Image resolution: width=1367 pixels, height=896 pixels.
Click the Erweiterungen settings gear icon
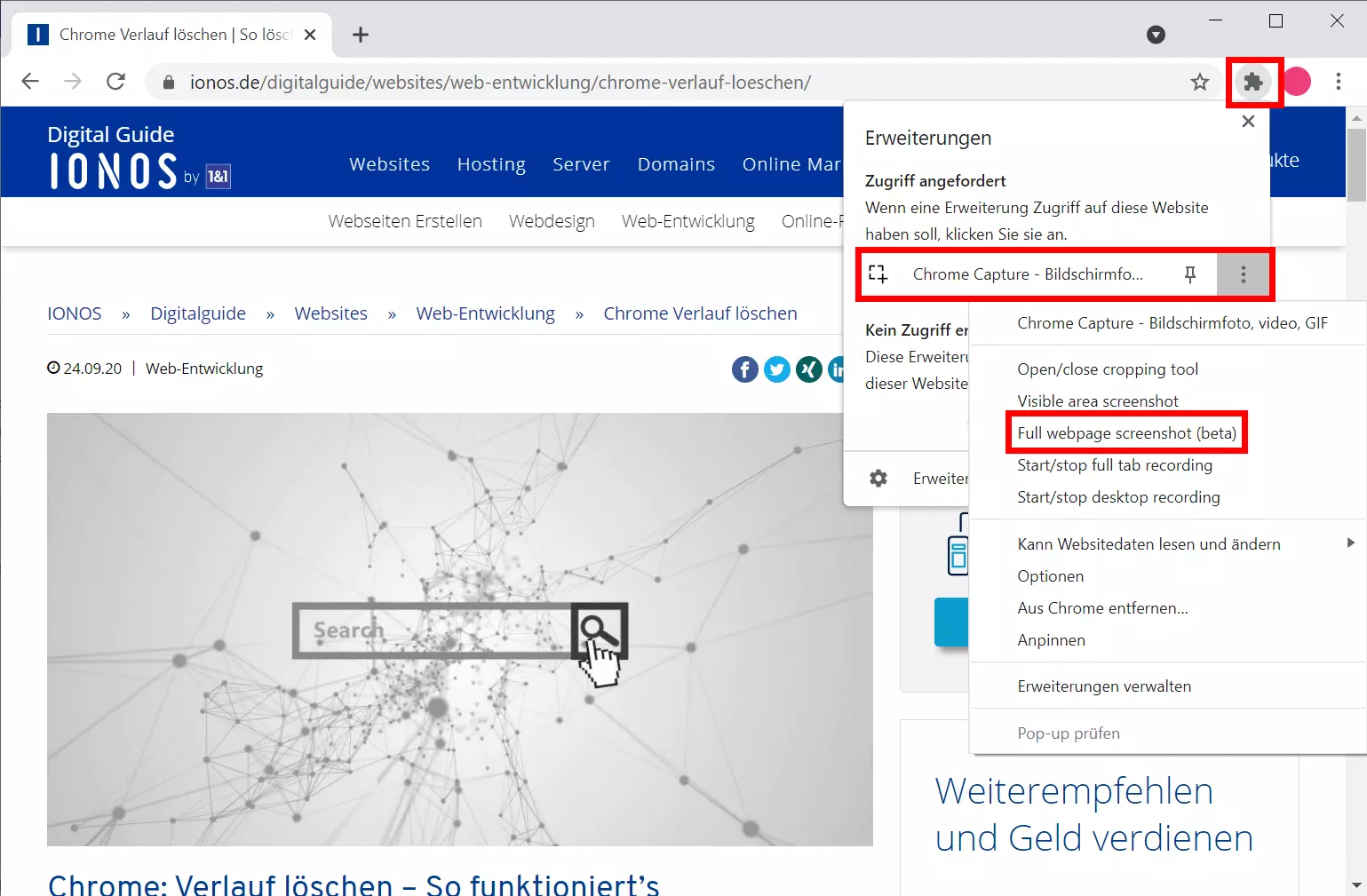coord(878,479)
